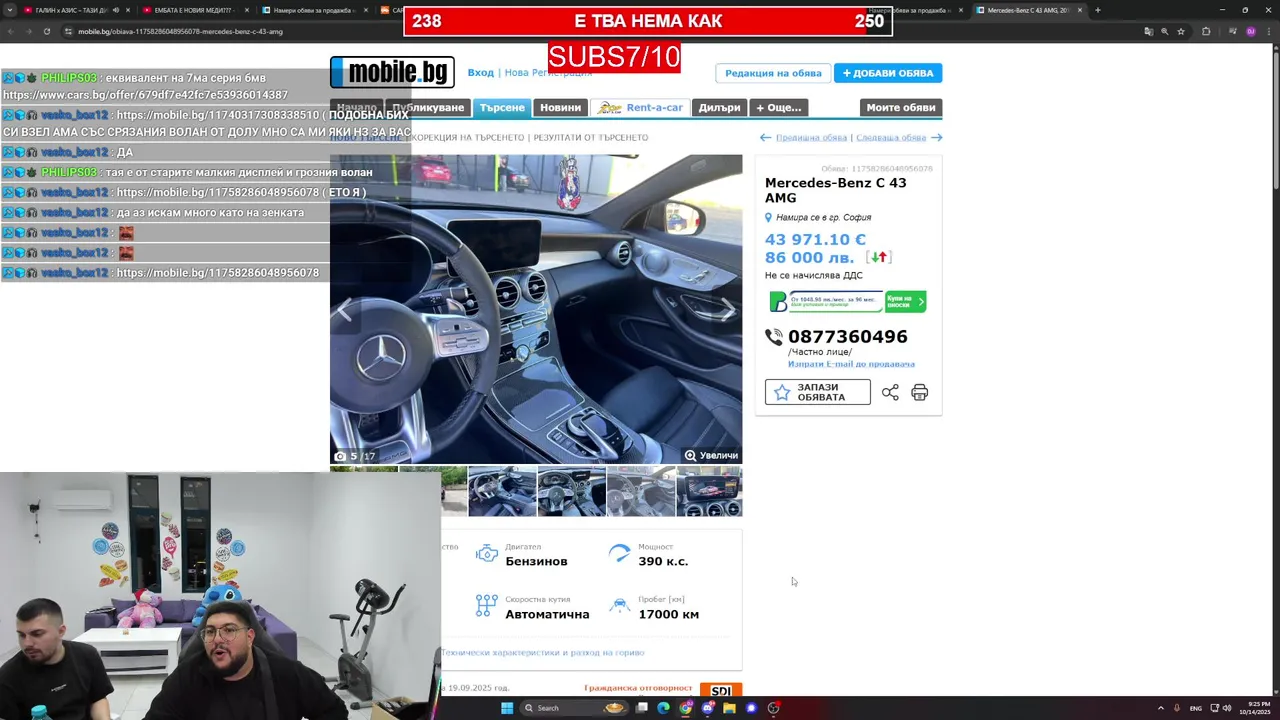Go to Следваща обява link
The image size is (1280, 720).
coord(891,137)
